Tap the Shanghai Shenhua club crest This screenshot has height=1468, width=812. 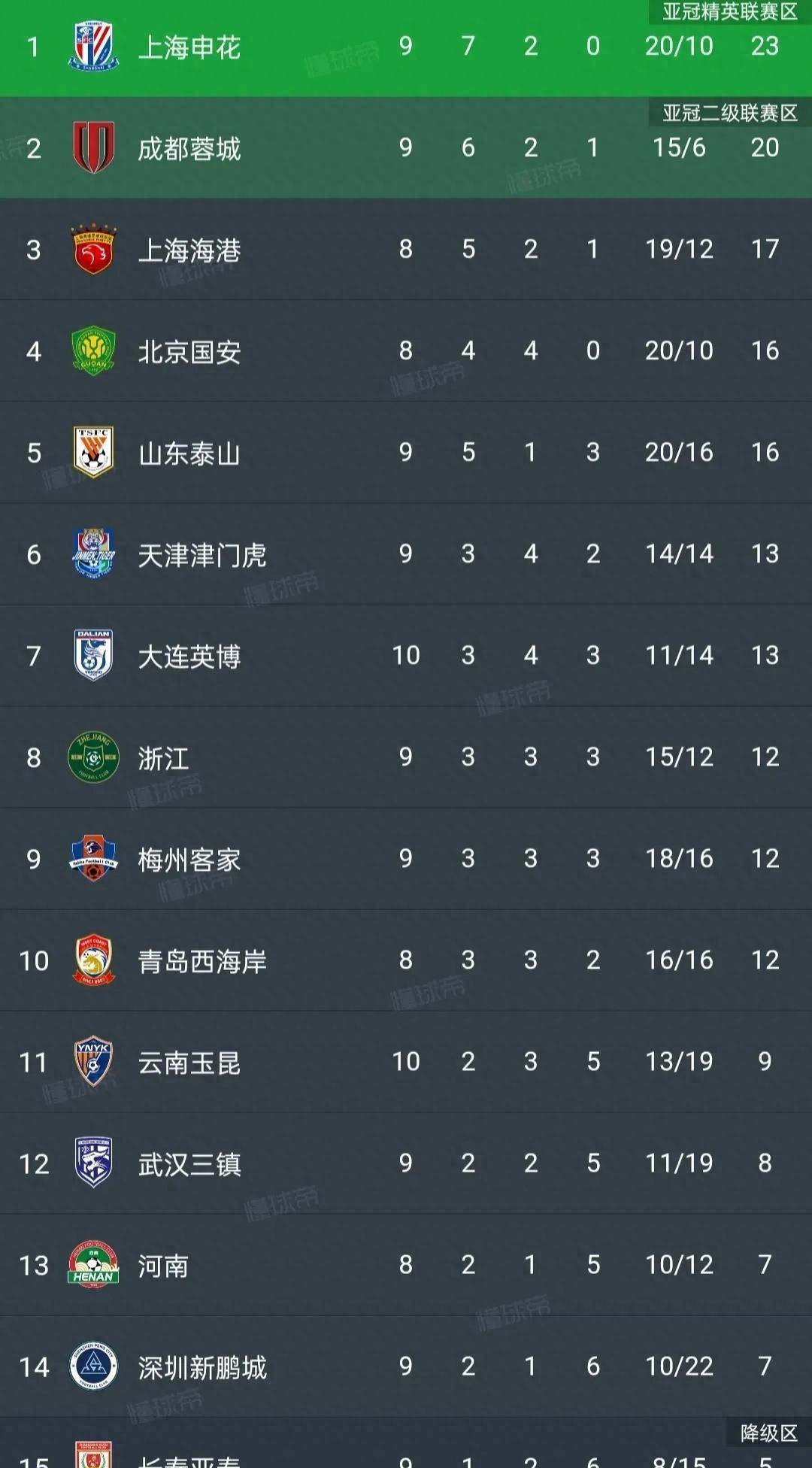pyautogui.click(x=93, y=47)
